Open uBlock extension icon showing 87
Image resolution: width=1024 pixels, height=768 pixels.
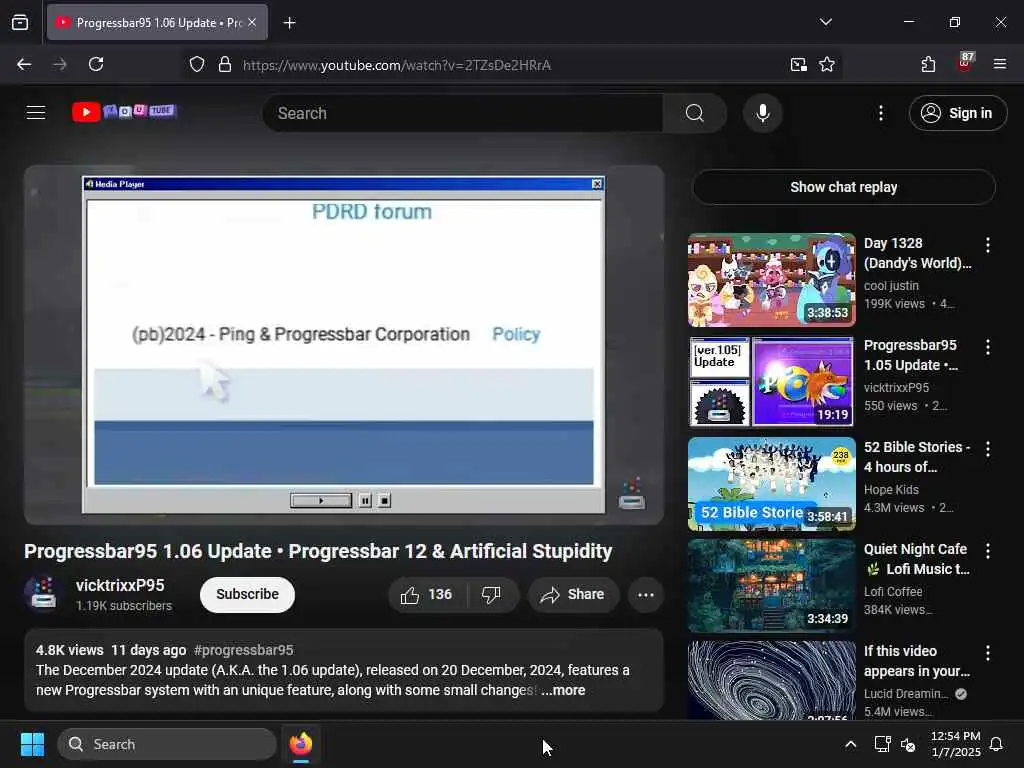[x=965, y=63]
